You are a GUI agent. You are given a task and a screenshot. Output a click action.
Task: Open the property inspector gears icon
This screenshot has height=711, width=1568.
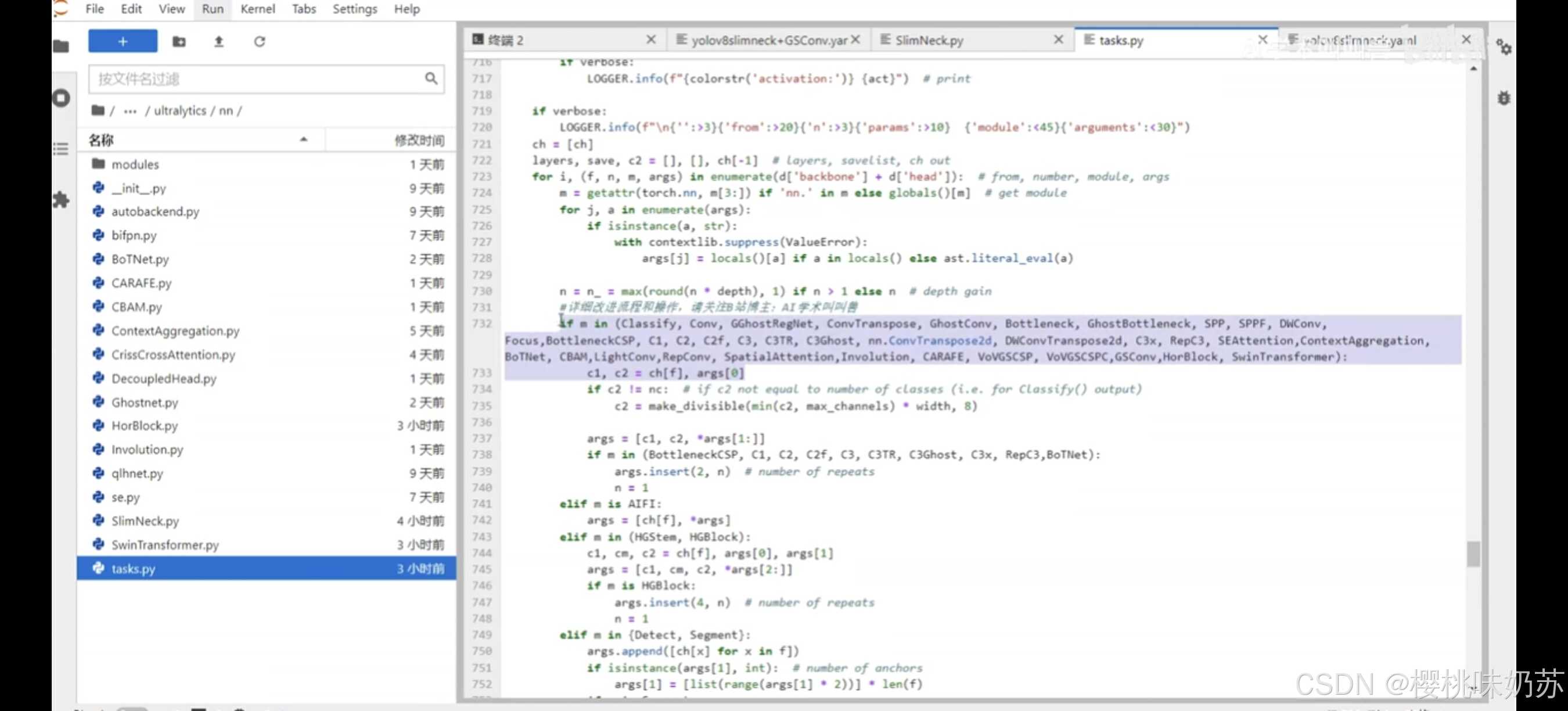click(x=1504, y=47)
